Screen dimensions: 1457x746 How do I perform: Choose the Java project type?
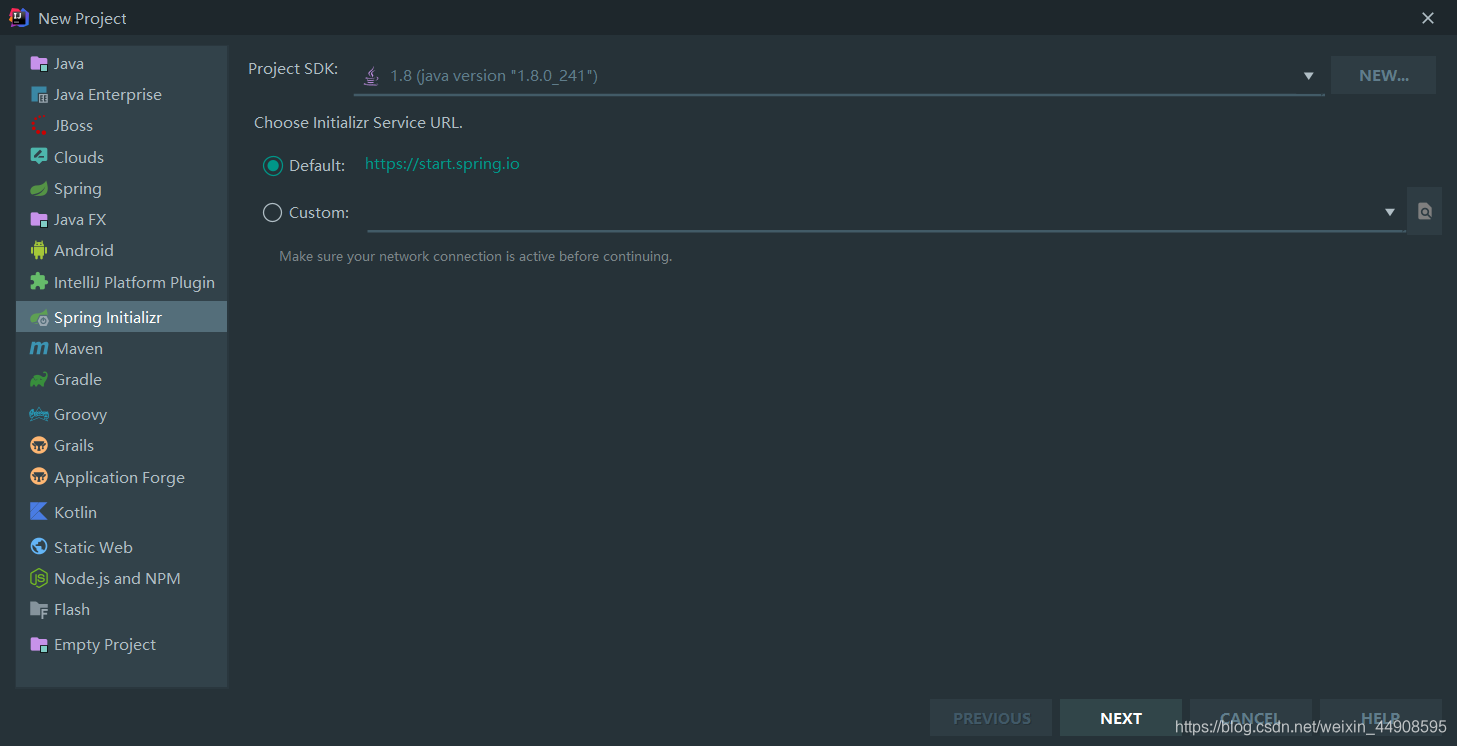[x=121, y=63]
